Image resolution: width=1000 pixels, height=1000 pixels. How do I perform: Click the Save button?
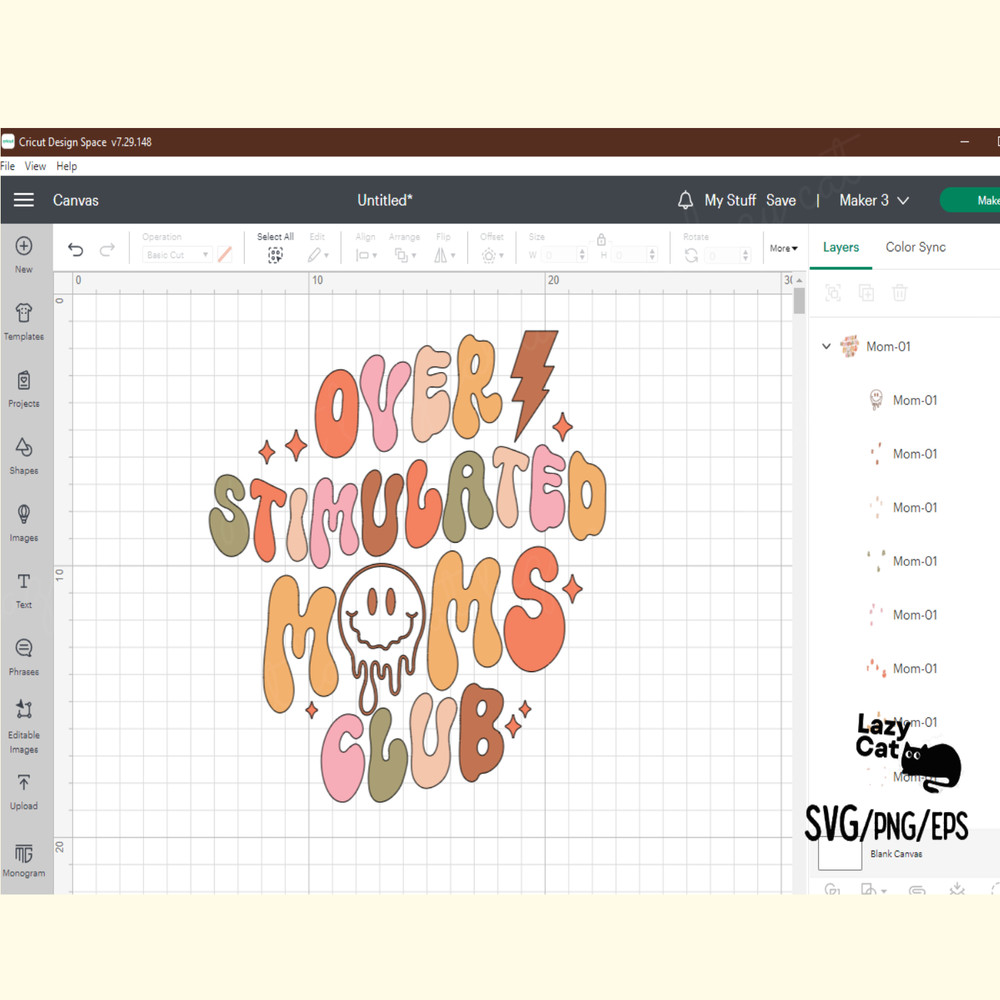coord(781,200)
